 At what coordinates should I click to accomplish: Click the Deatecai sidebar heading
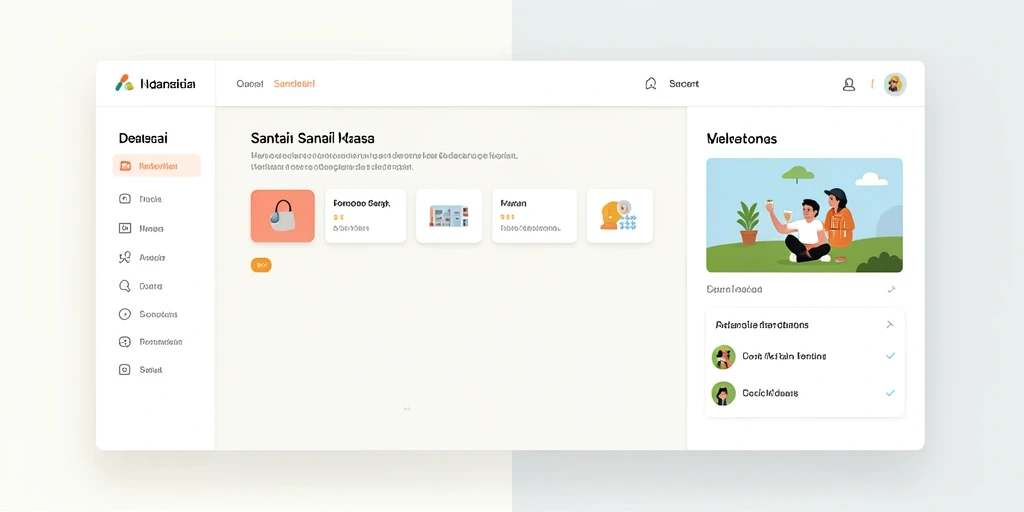(x=143, y=138)
